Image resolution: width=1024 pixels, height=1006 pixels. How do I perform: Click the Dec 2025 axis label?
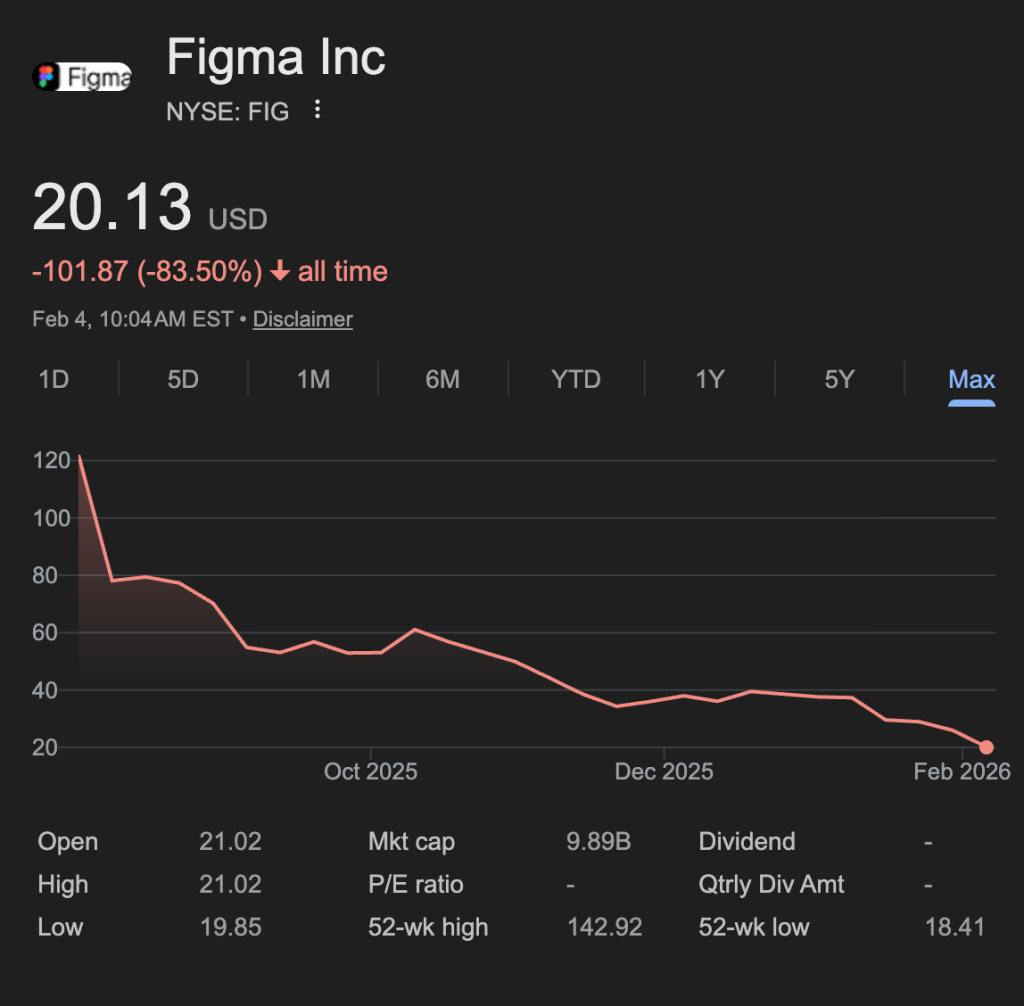point(664,772)
